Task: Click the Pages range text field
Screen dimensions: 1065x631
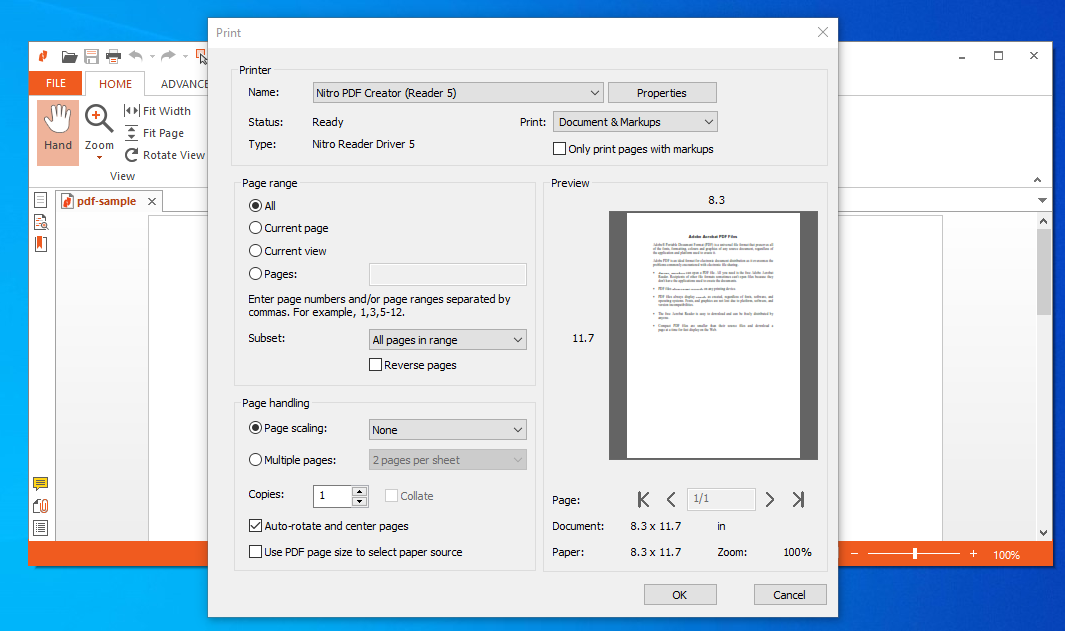Action: point(448,274)
